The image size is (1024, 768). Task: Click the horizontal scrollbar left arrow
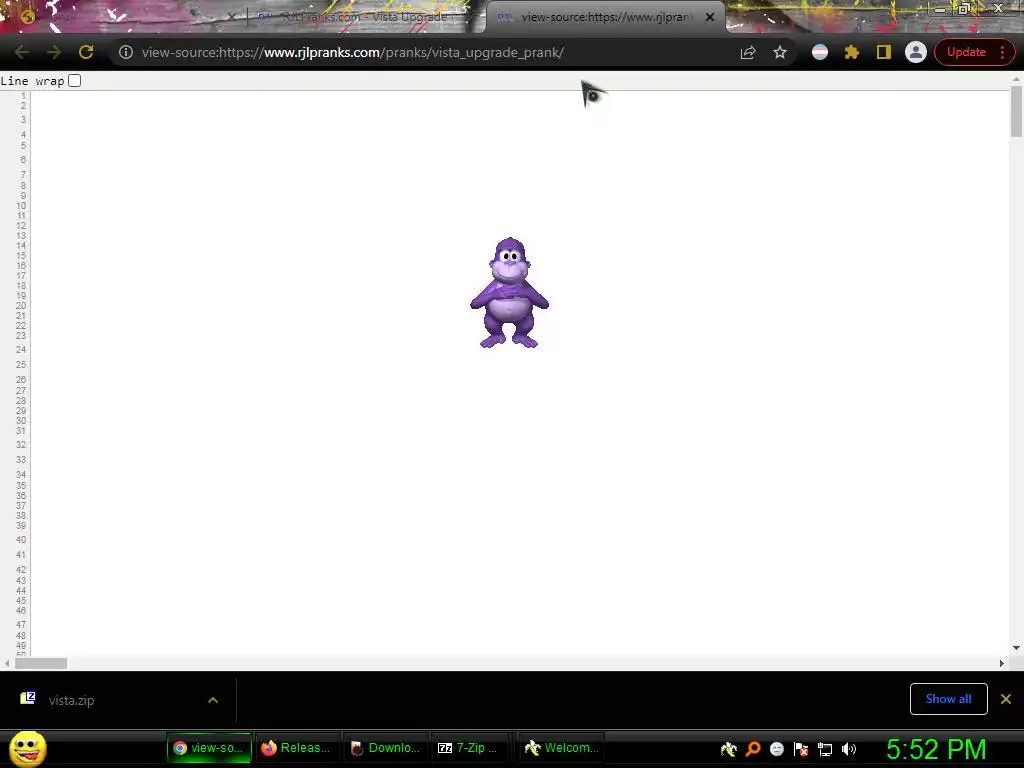[x=7, y=664]
